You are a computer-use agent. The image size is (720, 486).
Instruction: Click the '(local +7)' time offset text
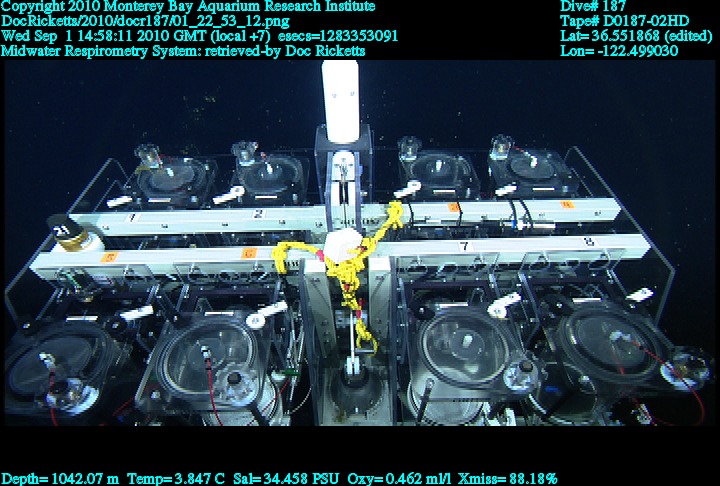pyautogui.click(x=241, y=36)
